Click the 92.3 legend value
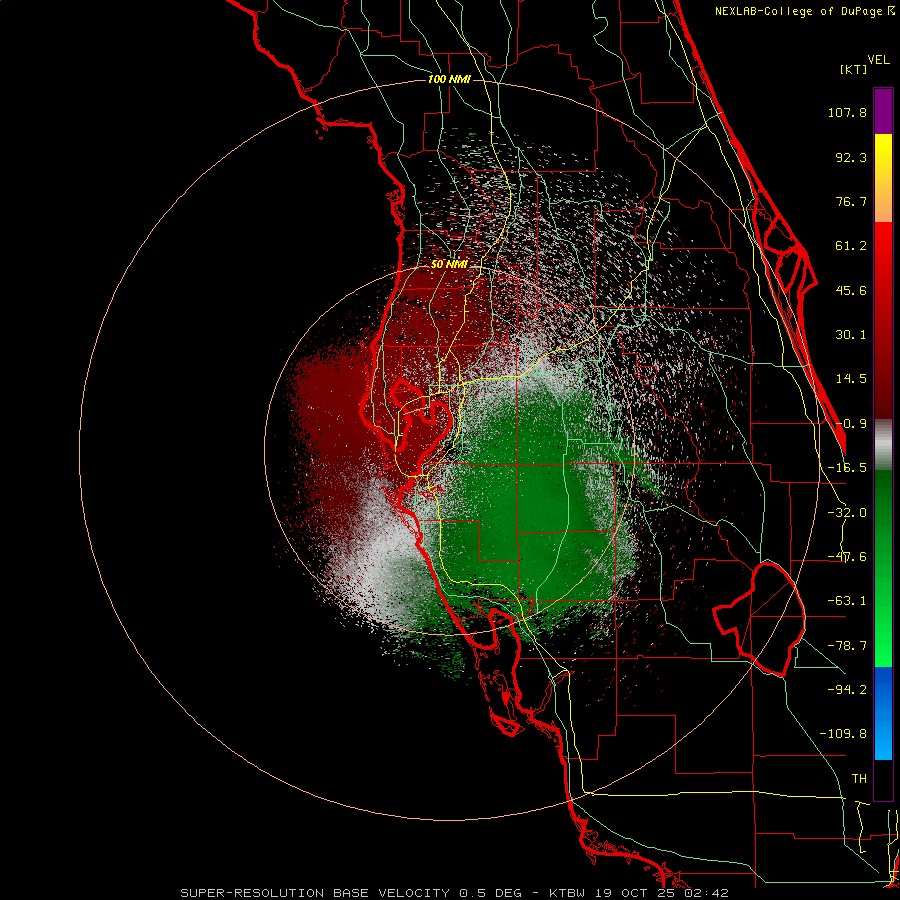Screen dimensions: 900x900 tap(851, 157)
